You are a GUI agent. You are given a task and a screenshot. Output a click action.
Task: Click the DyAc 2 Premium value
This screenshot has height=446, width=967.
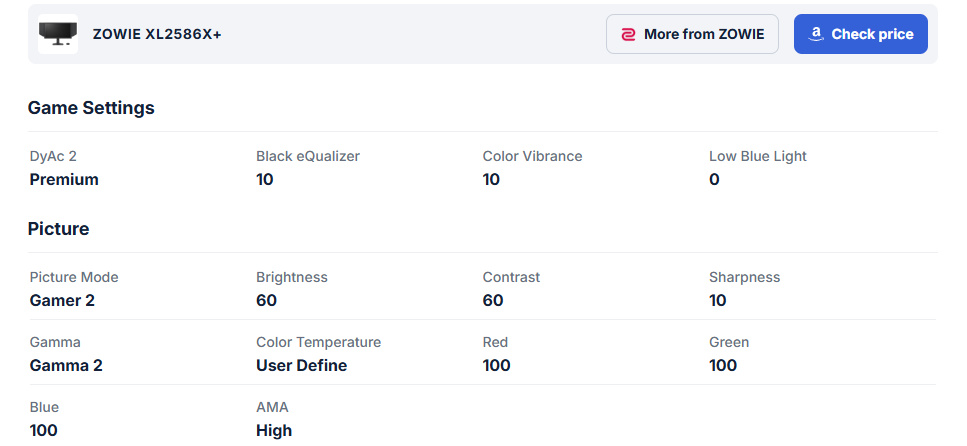[64, 180]
